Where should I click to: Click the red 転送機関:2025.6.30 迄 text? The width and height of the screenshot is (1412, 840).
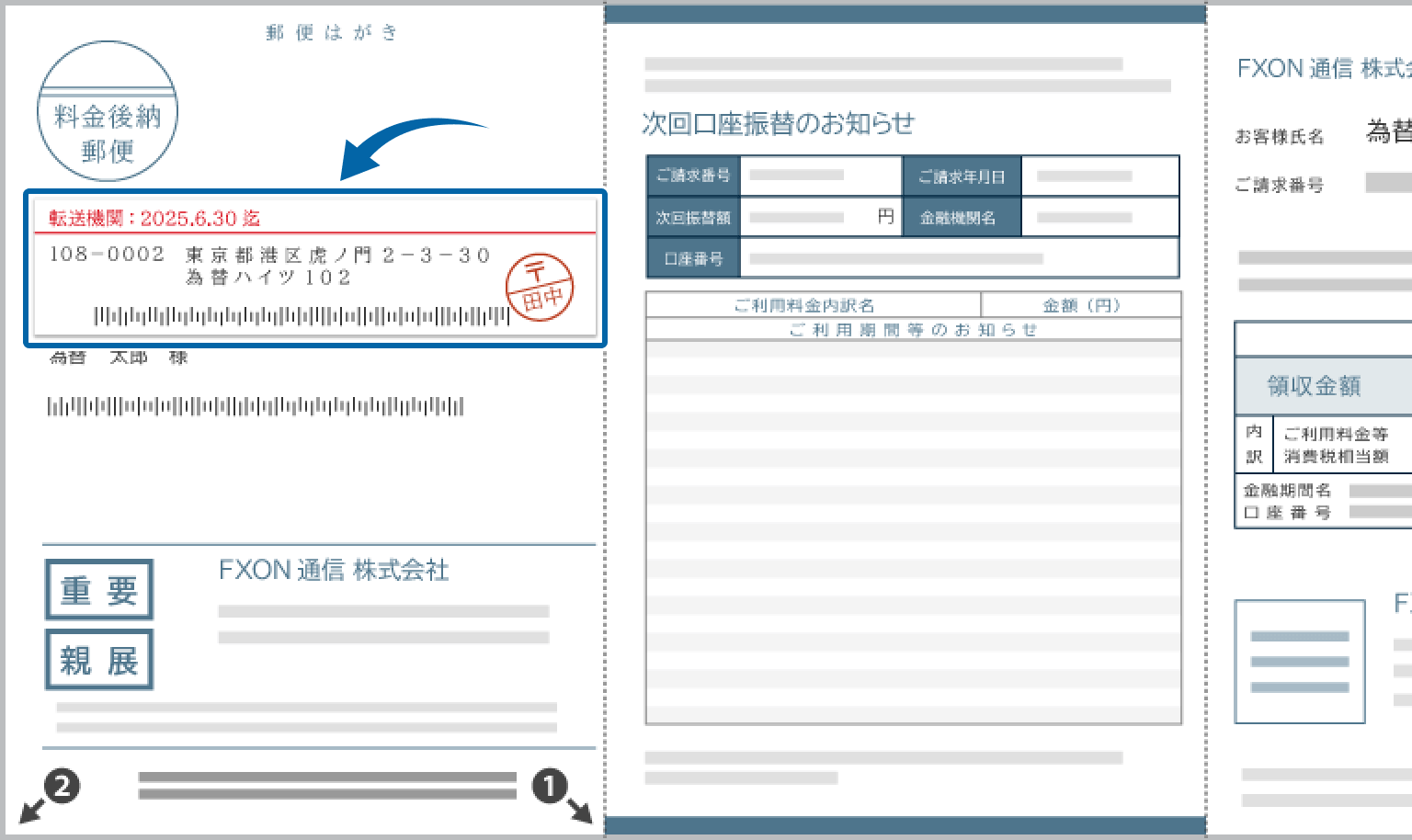[x=154, y=218]
